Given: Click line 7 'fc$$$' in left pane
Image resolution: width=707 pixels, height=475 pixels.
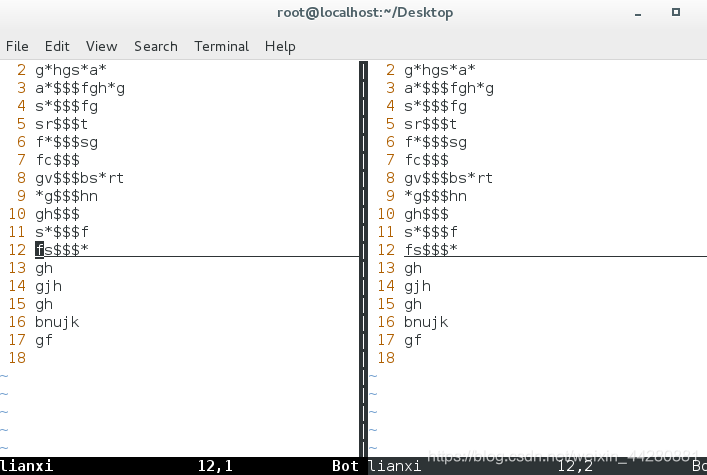Looking at the screenshot, I should pos(57,160).
